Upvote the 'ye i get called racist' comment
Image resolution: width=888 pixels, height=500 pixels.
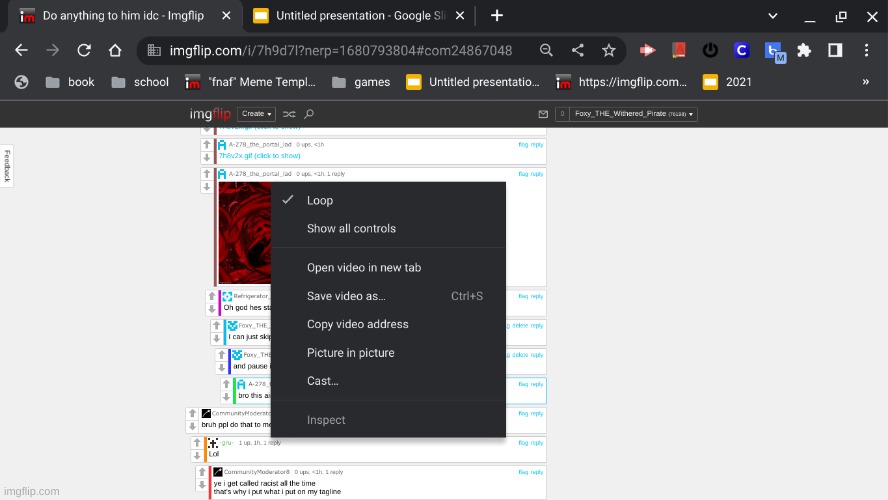202,472
